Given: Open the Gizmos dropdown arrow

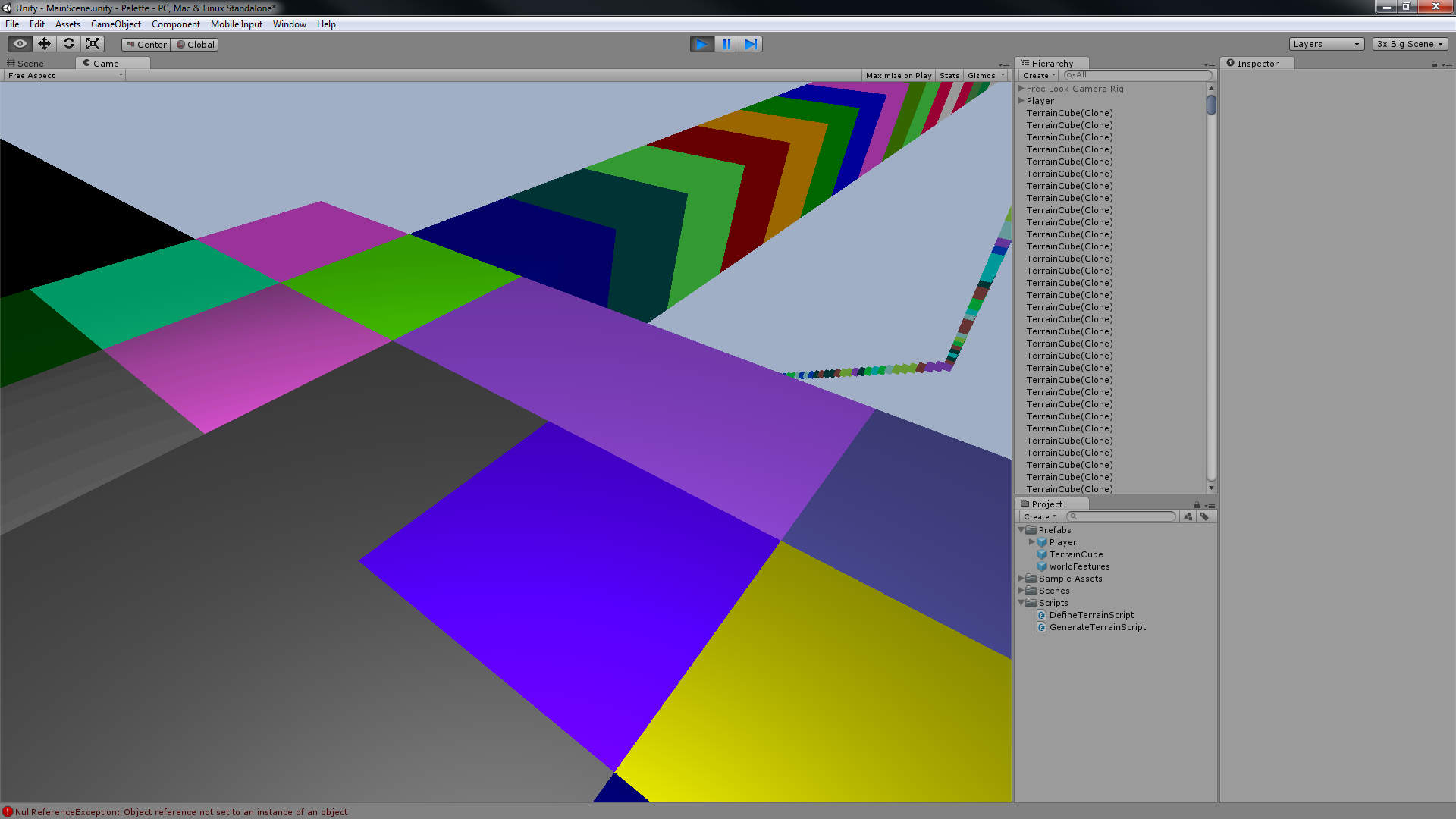Looking at the screenshot, I should 1003,76.
